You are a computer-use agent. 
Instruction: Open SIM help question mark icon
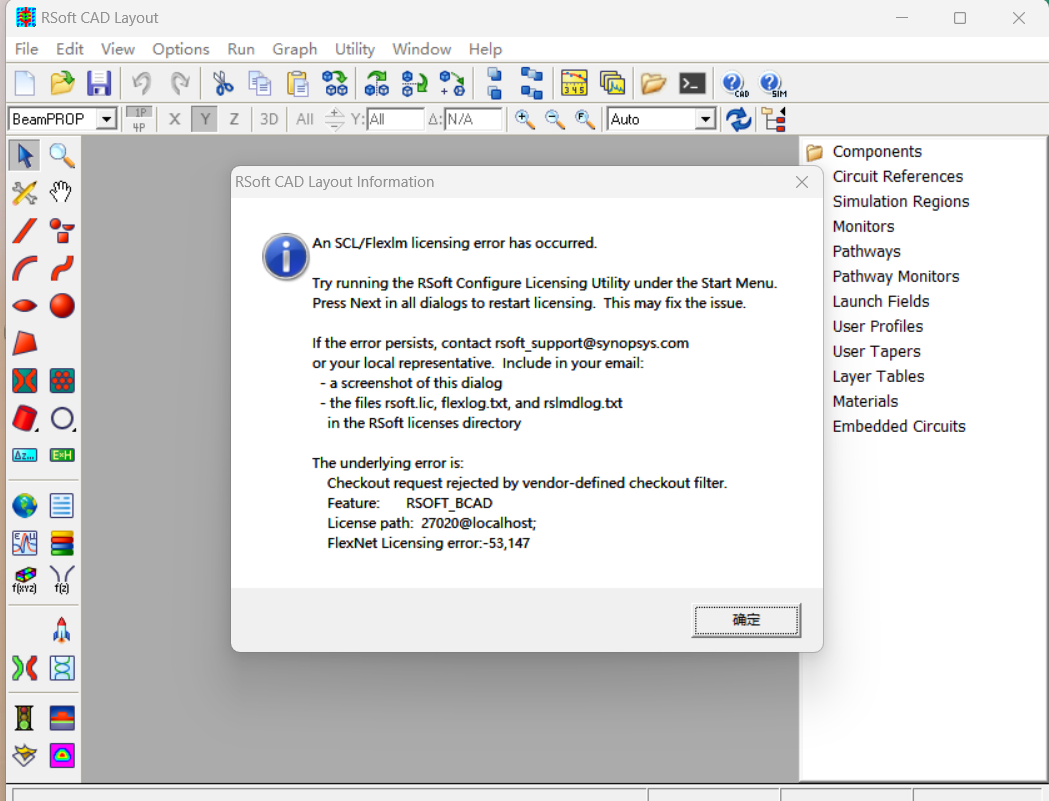[x=773, y=84]
